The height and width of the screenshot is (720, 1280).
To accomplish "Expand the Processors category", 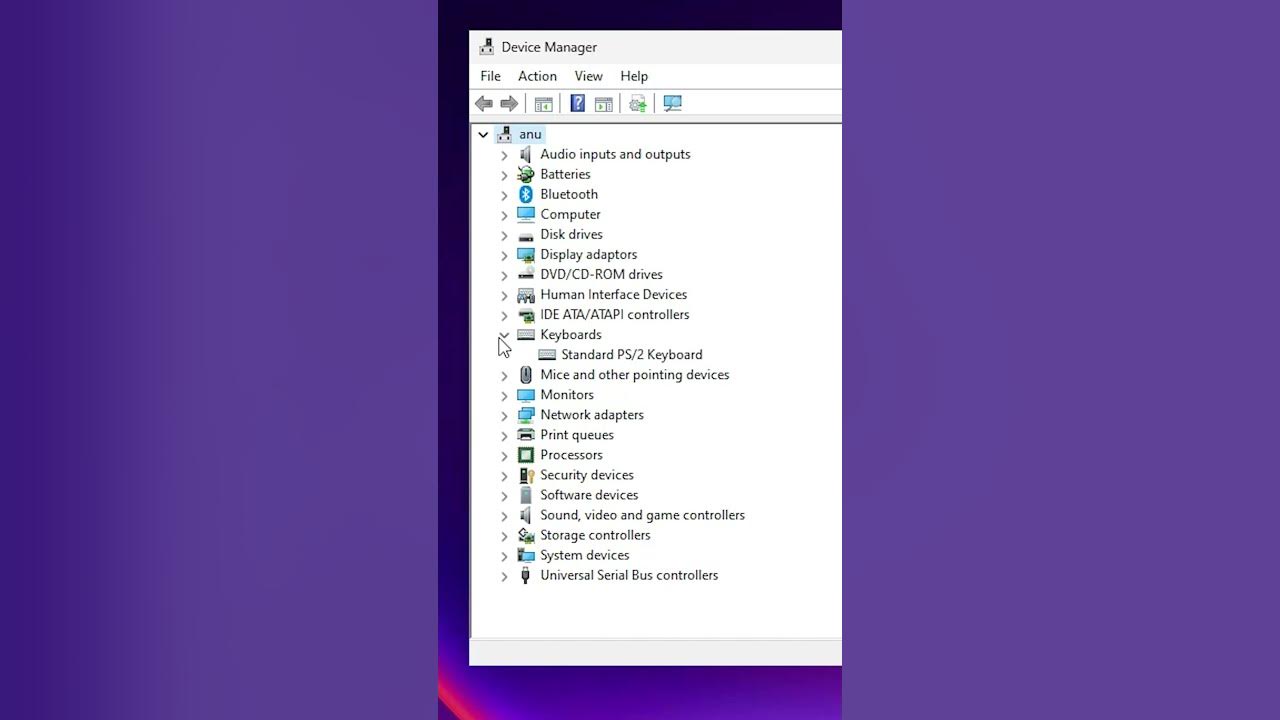I will coord(504,455).
